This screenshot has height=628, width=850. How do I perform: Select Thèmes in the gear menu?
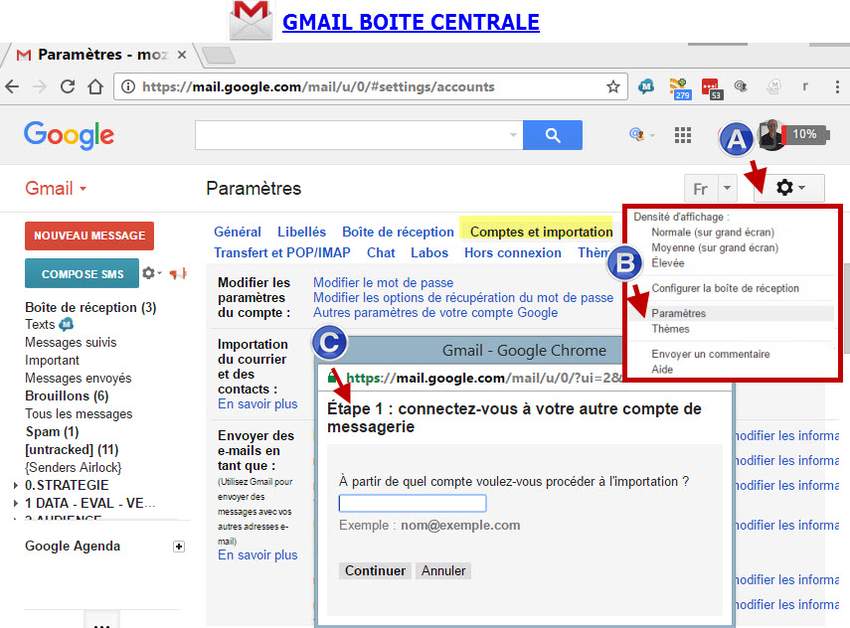coord(671,329)
